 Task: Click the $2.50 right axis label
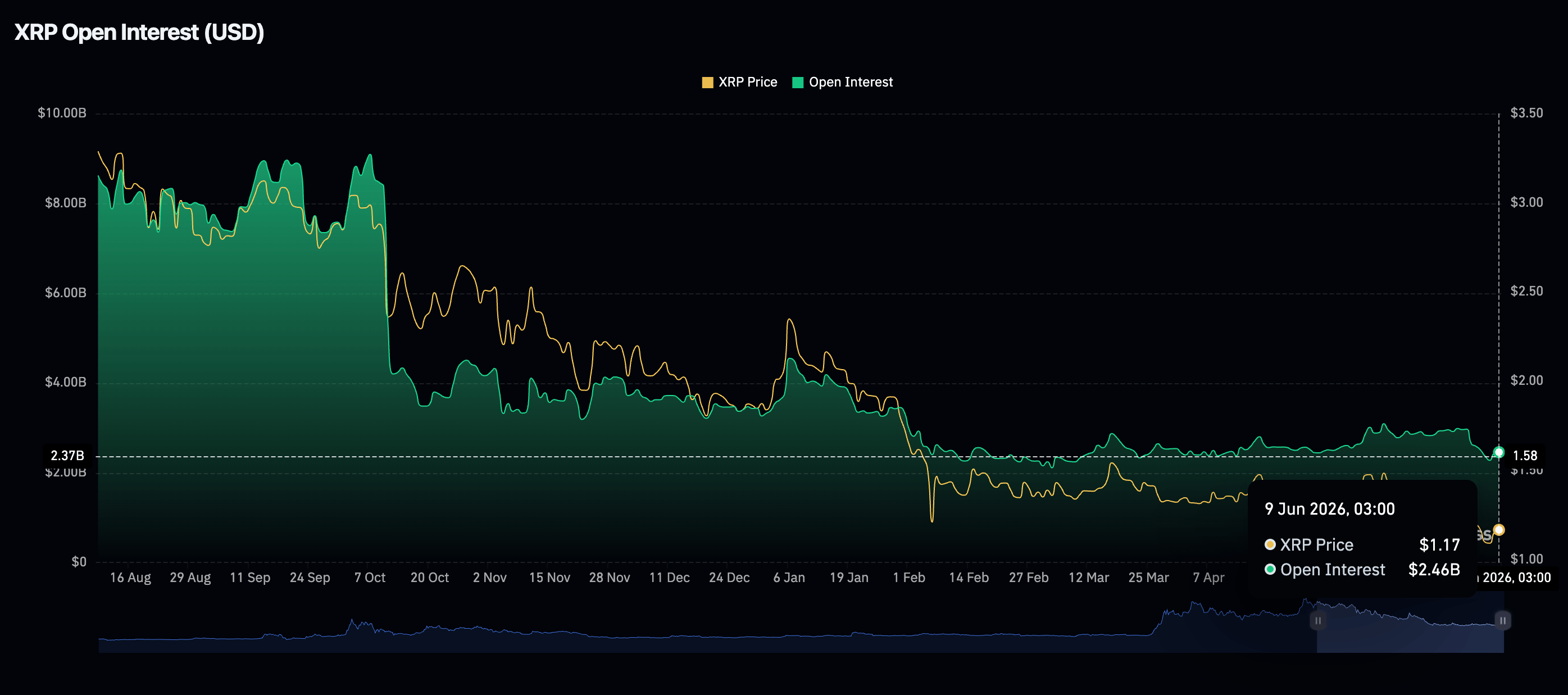pos(1526,292)
